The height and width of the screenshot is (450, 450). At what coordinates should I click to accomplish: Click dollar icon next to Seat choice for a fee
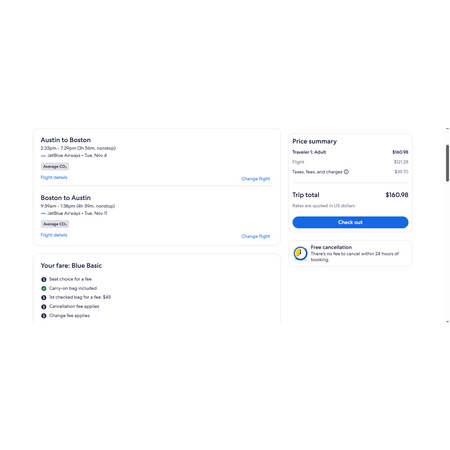(44, 279)
